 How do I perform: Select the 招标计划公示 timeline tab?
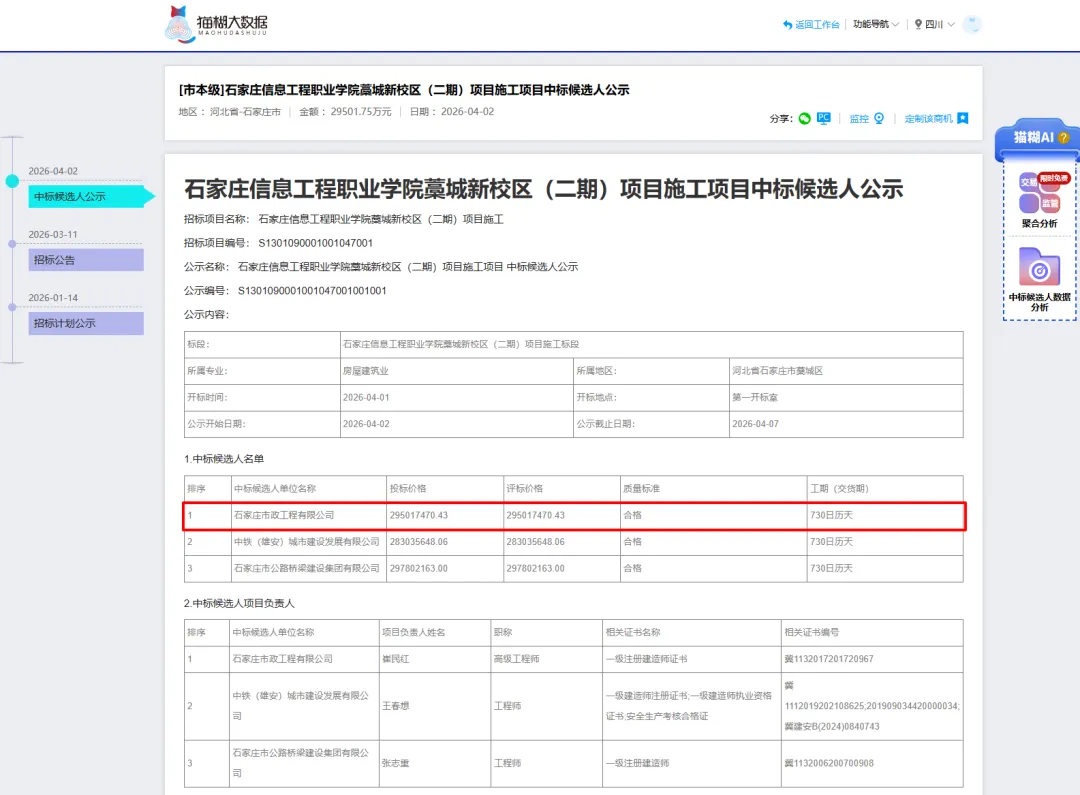[x=86, y=323]
